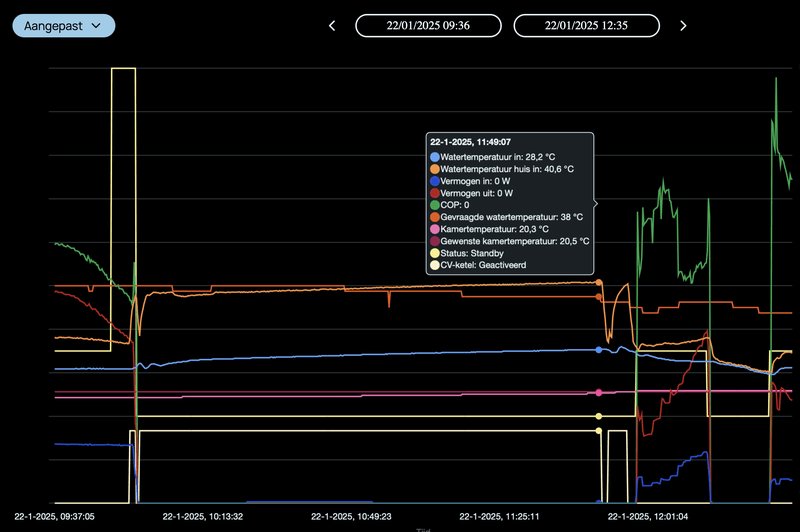Click highlighted blue data point on chart
The width and height of the screenshot is (800, 532).
(x=598, y=349)
